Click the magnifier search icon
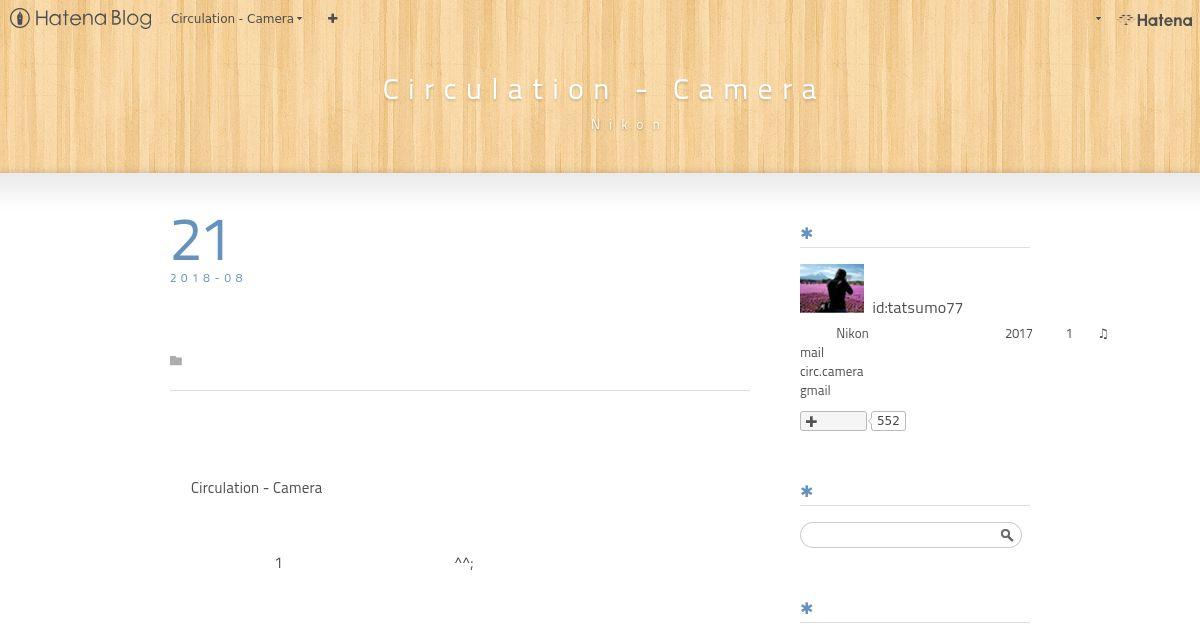The height and width of the screenshot is (630, 1200). [1007, 535]
